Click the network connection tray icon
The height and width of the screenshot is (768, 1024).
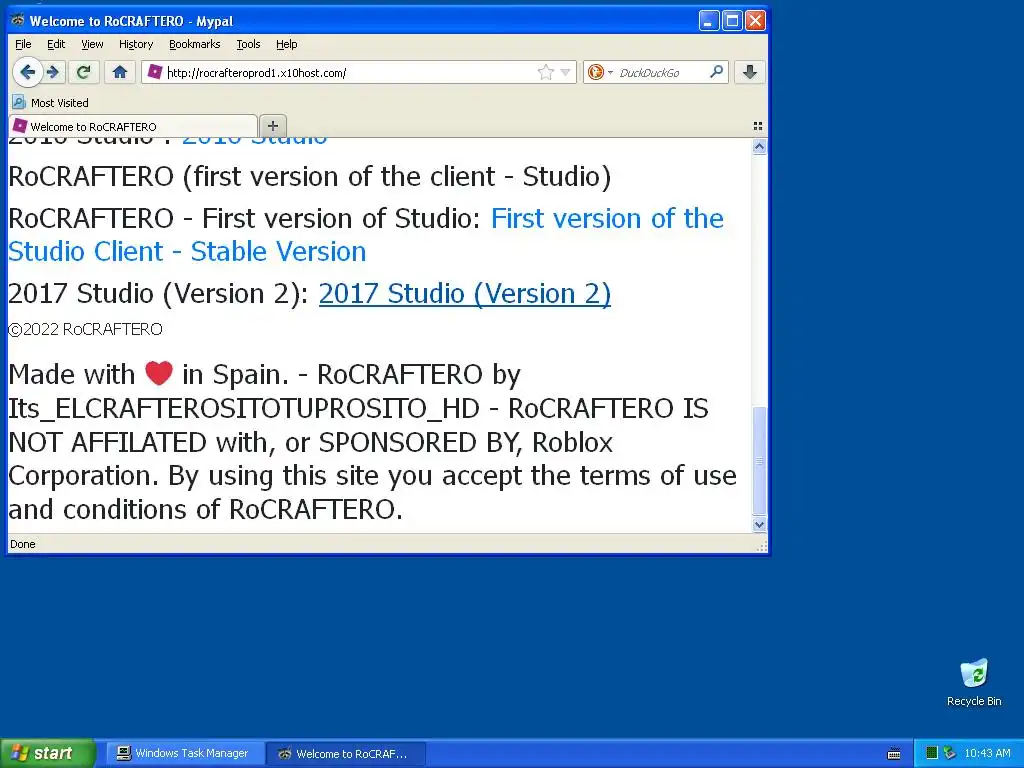point(950,753)
